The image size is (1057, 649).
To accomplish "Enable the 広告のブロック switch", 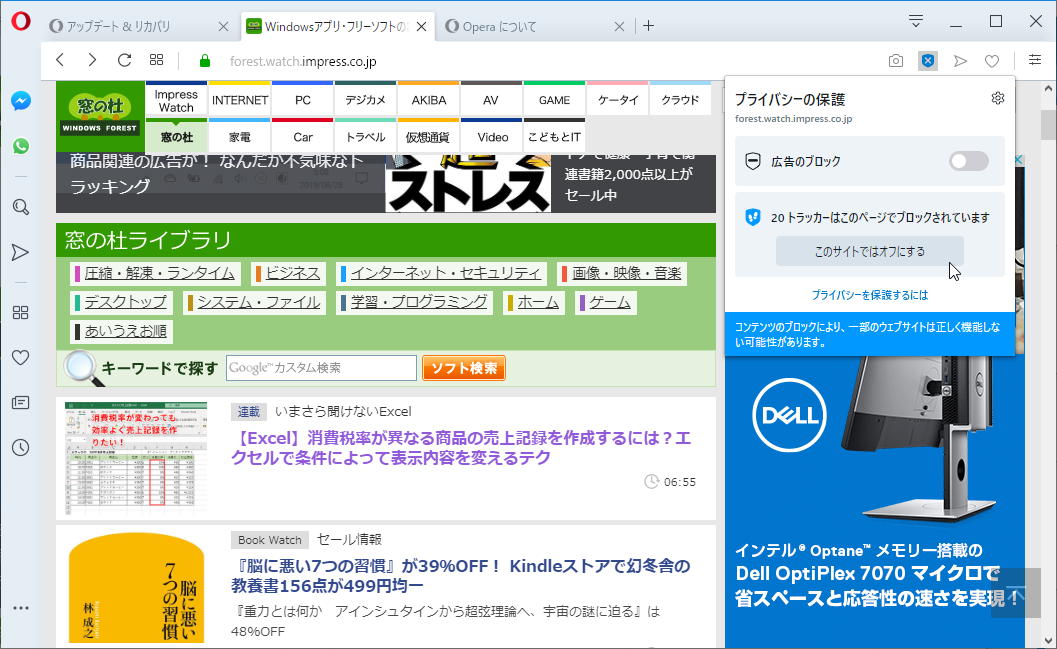I will (x=968, y=161).
